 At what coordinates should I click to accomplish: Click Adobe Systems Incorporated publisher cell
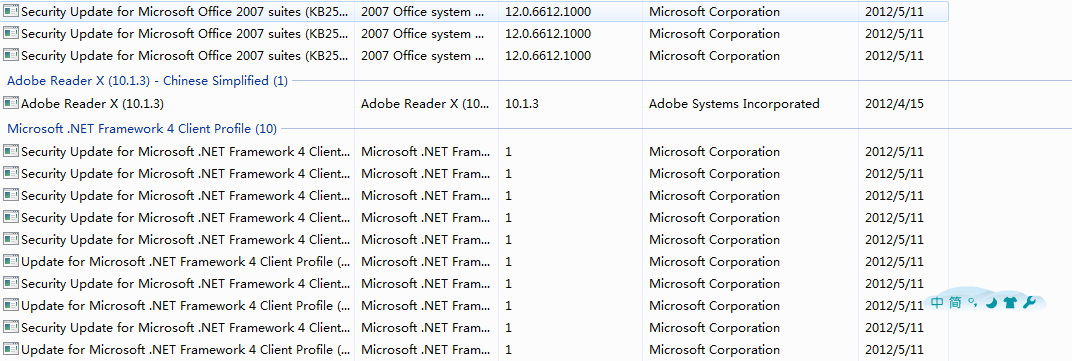(x=734, y=104)
